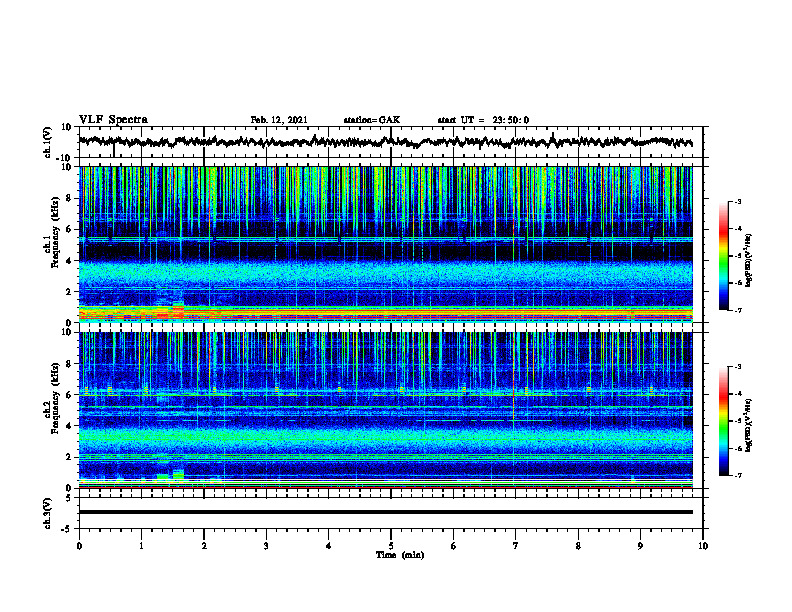Select the date text "Feb. 12, 2021"

click(279, 120)
